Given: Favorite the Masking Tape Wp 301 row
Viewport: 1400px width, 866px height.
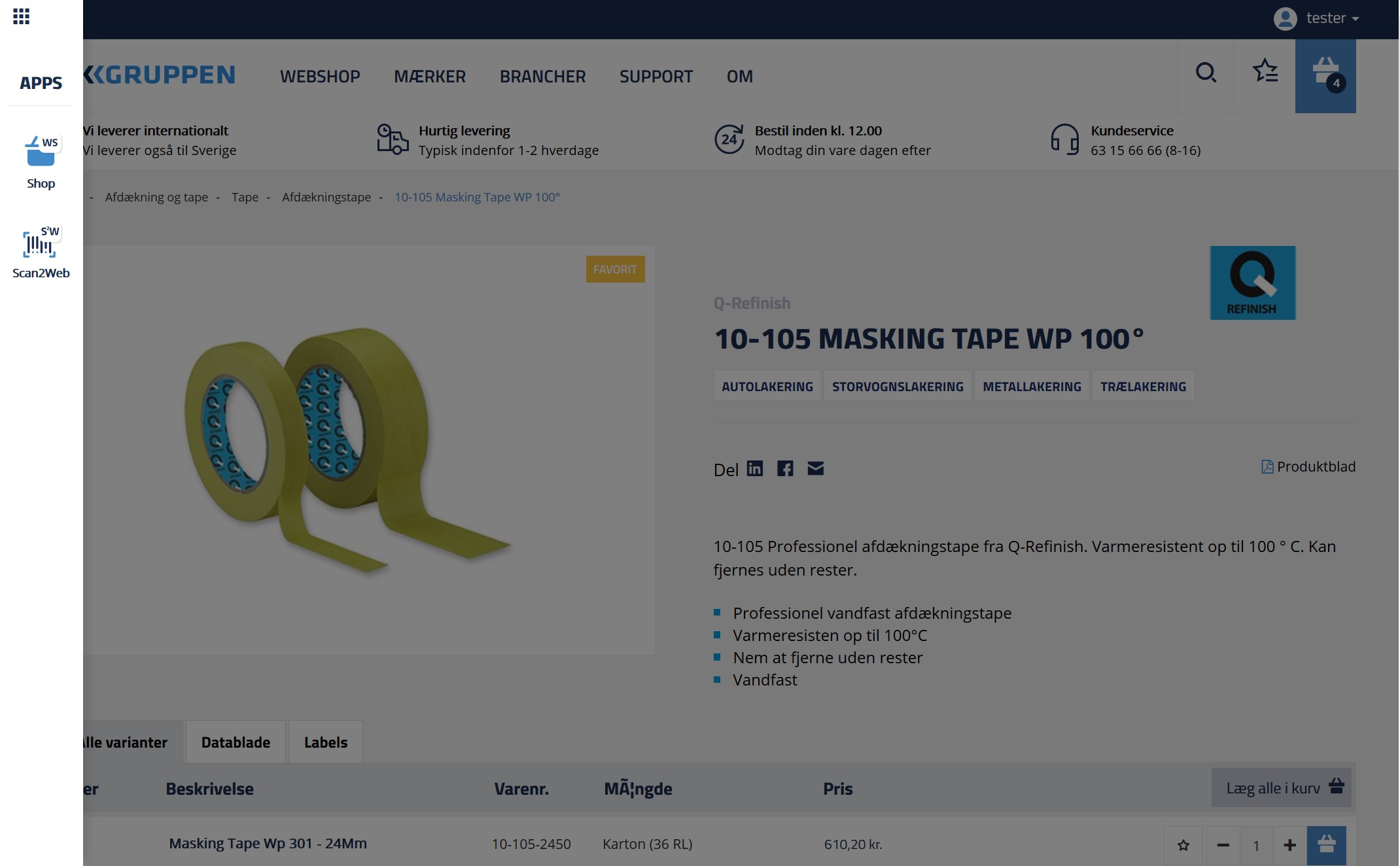Looking at the screenshot, I should coord(1183,845).
